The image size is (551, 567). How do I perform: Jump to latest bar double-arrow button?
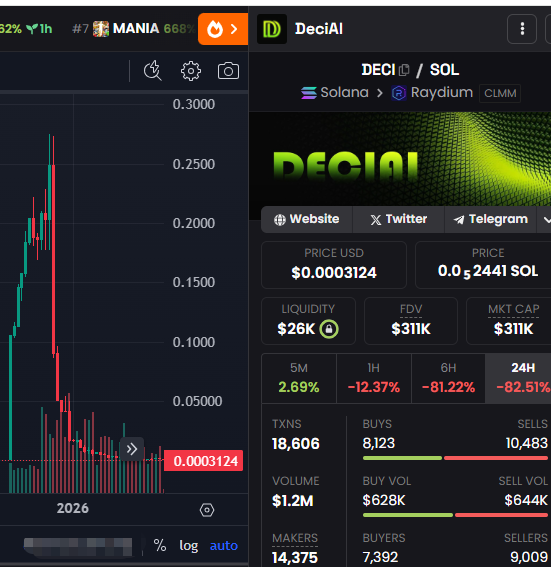[132, 449]
